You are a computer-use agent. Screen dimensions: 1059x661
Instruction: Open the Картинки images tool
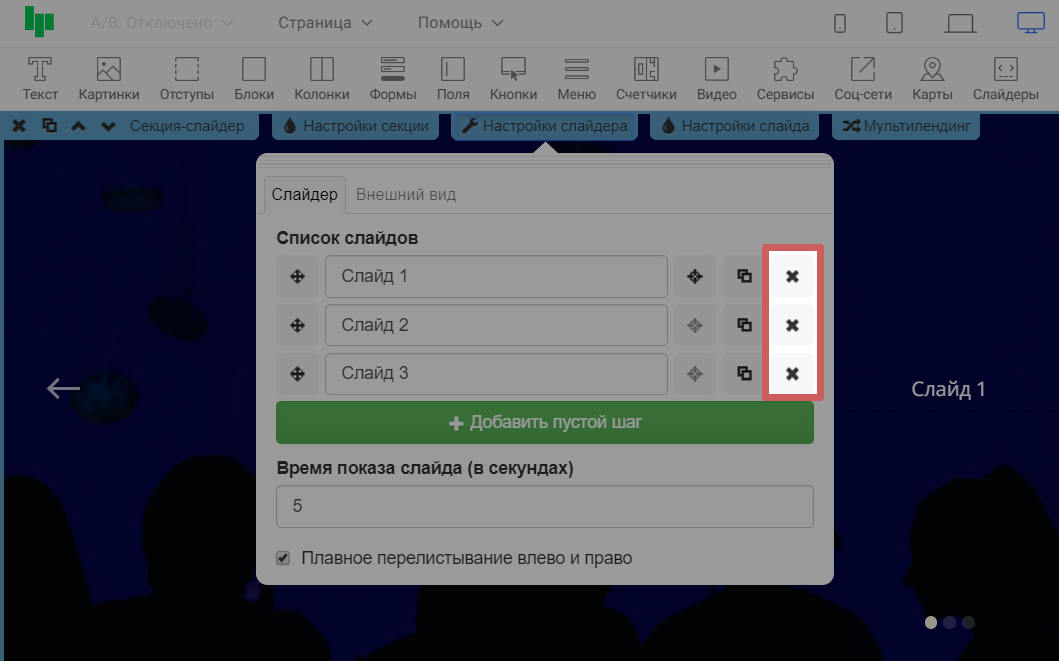tap(108, 78)
